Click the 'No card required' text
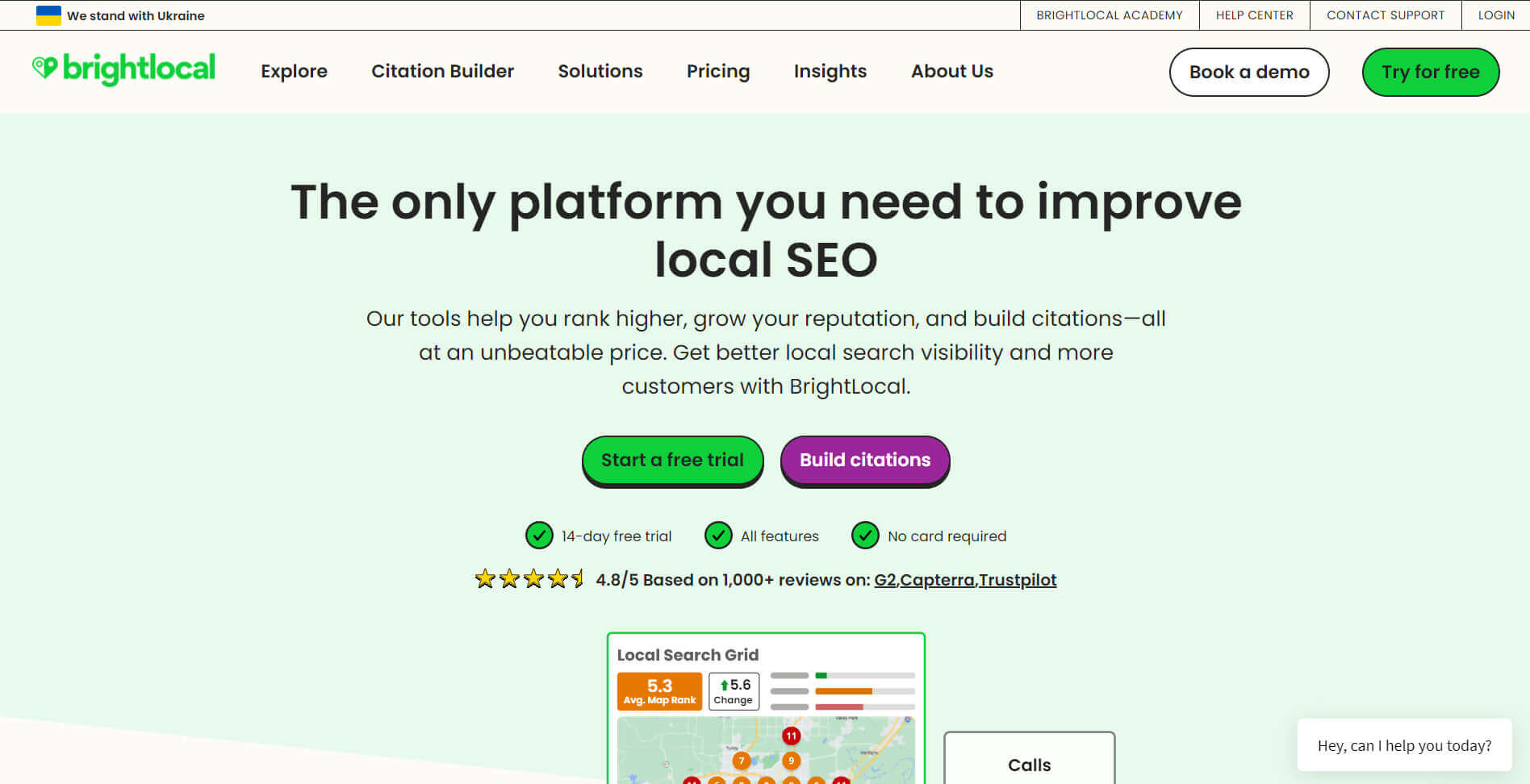Screen dimensions: 1530x784 947,536
